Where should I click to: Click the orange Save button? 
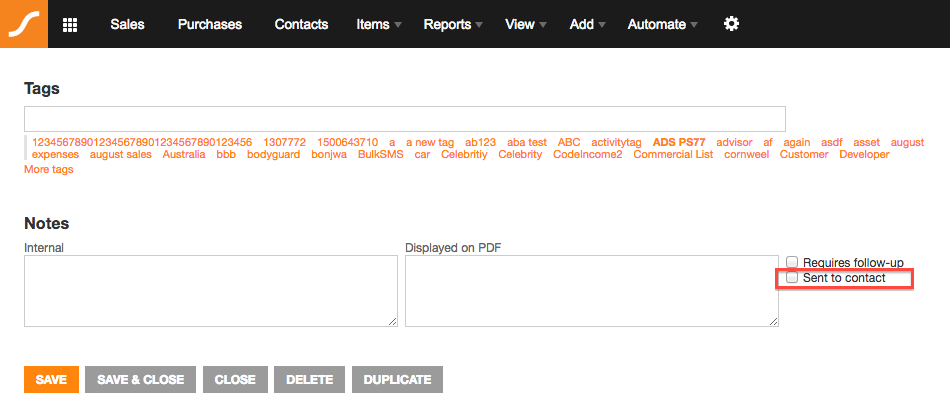pos(51,380)
